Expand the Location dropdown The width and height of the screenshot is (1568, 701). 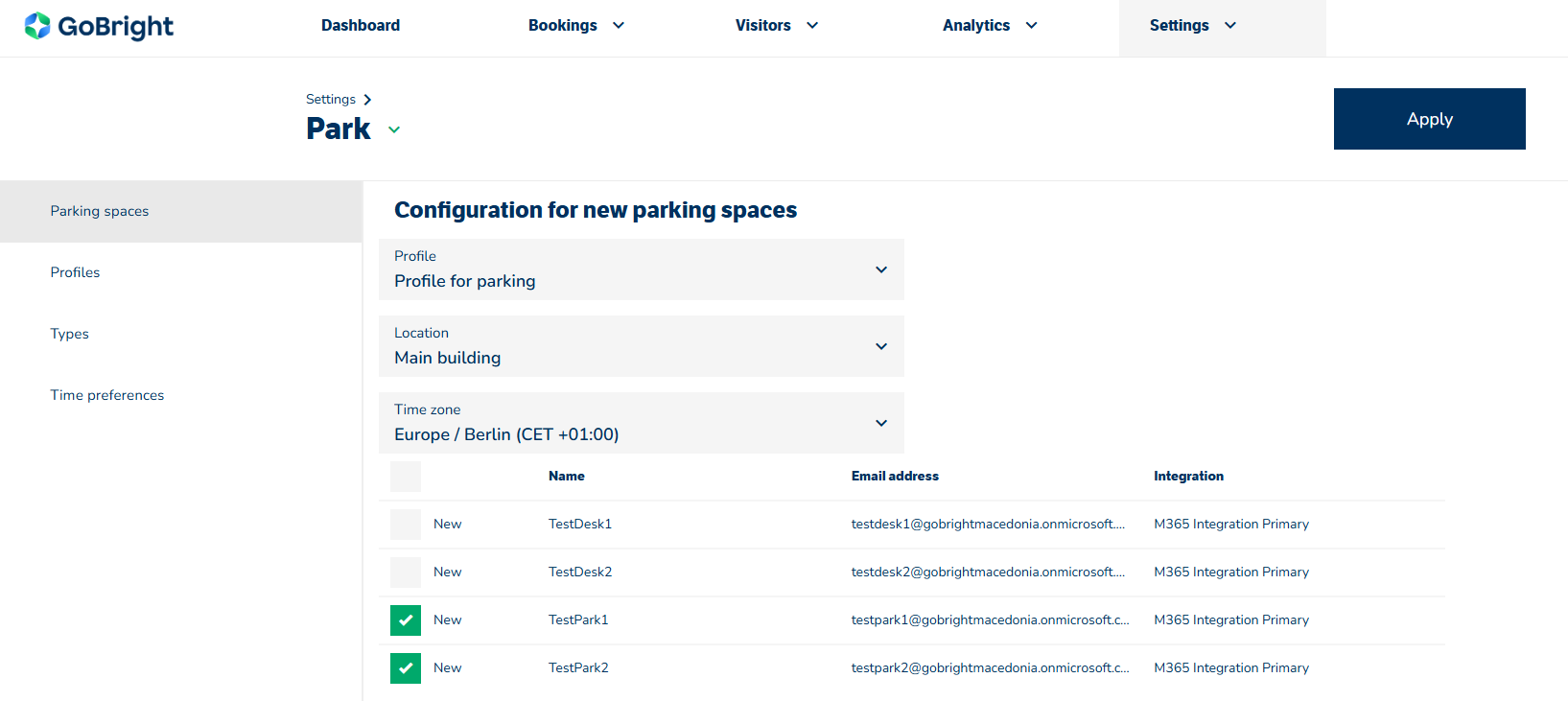point(641,346)
